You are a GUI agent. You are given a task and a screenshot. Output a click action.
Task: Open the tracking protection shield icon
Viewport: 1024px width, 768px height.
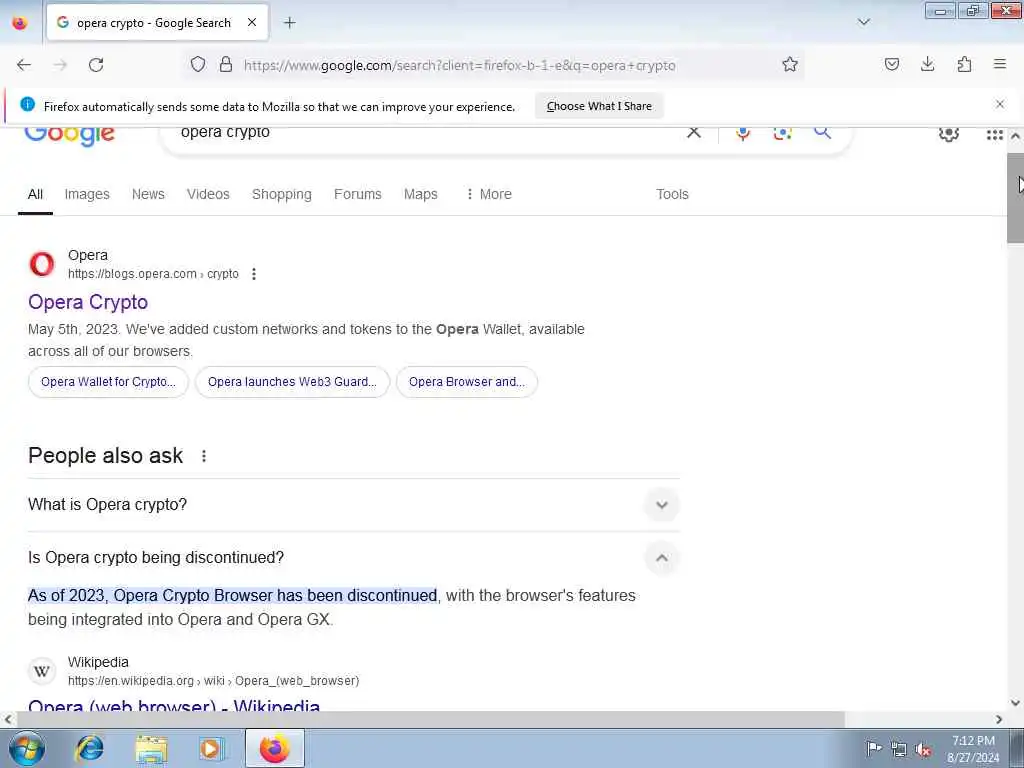tap(198, 64)
